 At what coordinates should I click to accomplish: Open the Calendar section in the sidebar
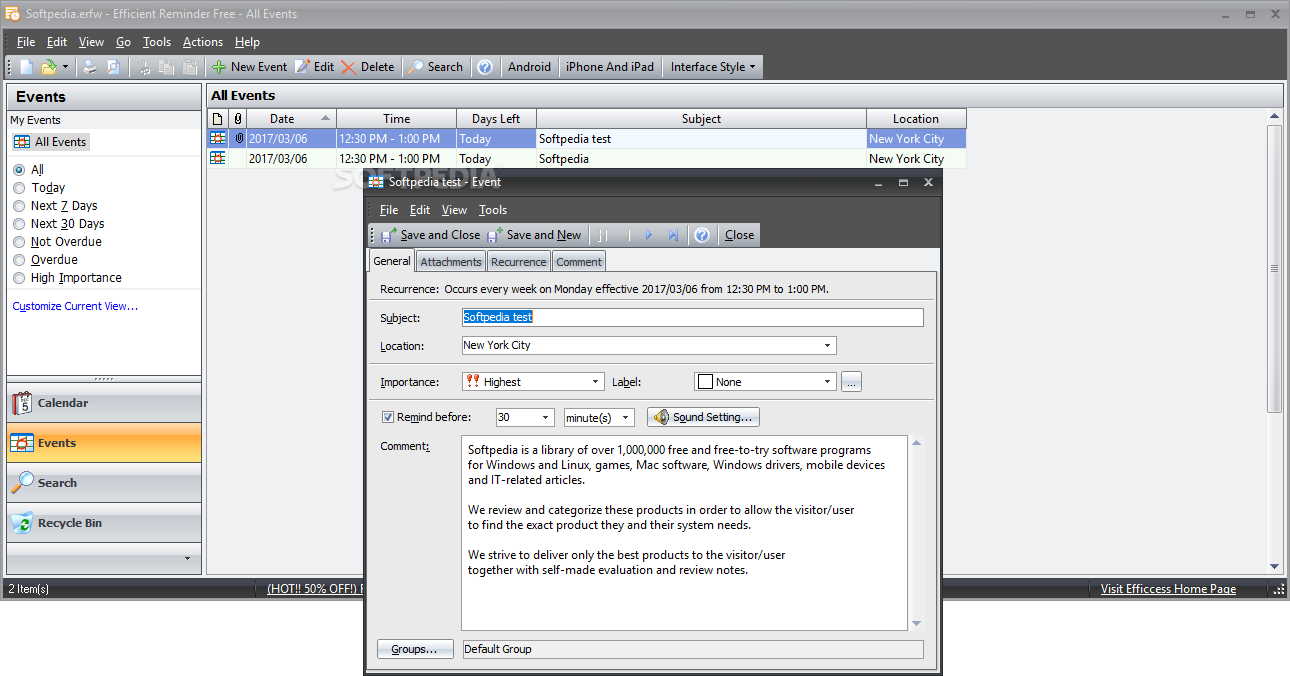click(104, 403)
